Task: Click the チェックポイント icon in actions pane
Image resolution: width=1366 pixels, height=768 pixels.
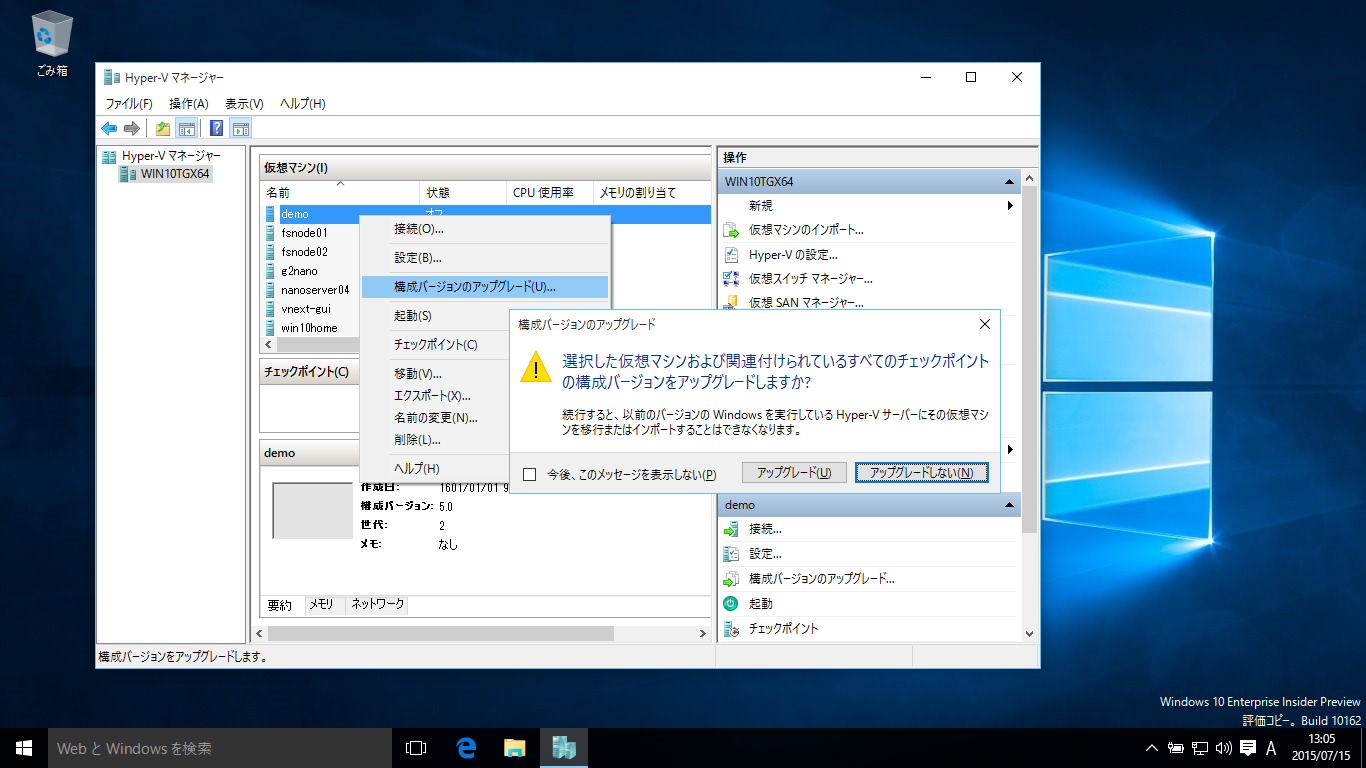Action: pos(731,629)
